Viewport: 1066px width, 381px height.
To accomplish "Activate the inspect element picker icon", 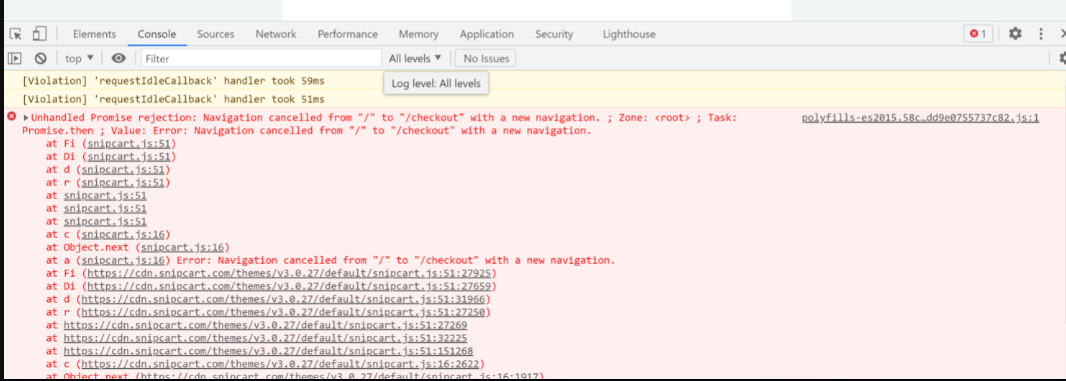I will (16, 33).
